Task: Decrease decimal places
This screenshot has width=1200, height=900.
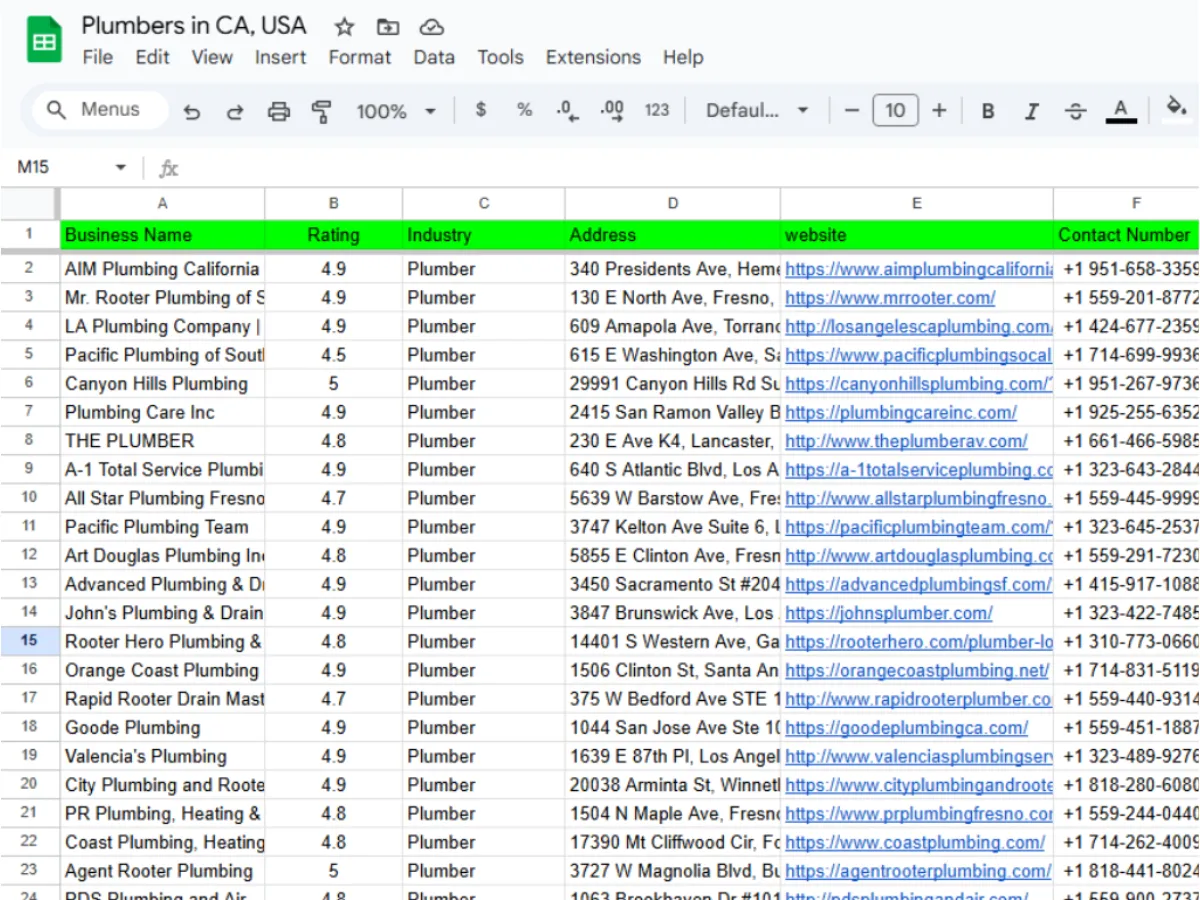Action: pos(567,111)
